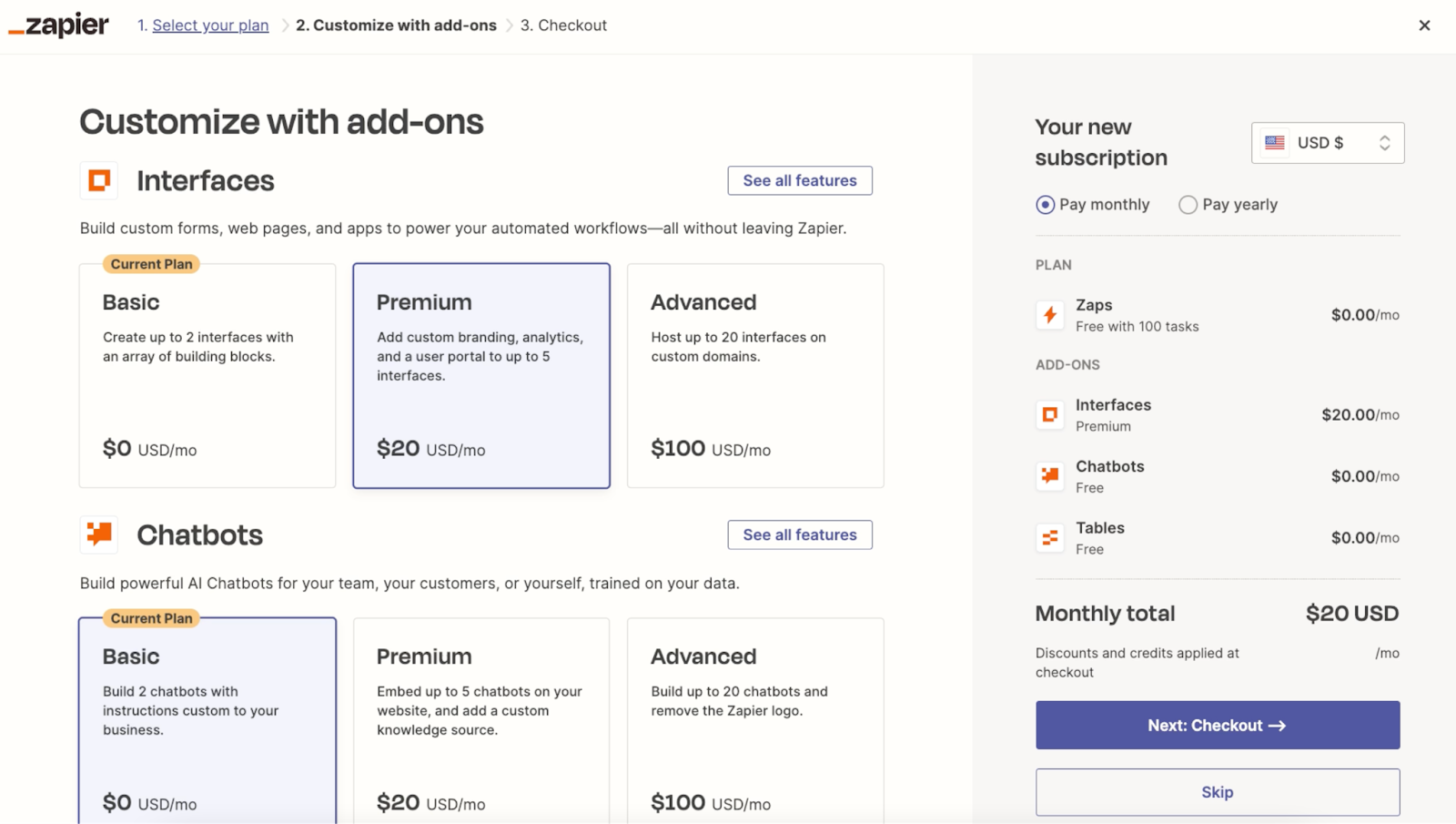Click the Tables icon in subscription summary
Screen dimensions: 1456x824
[1050, 538]
